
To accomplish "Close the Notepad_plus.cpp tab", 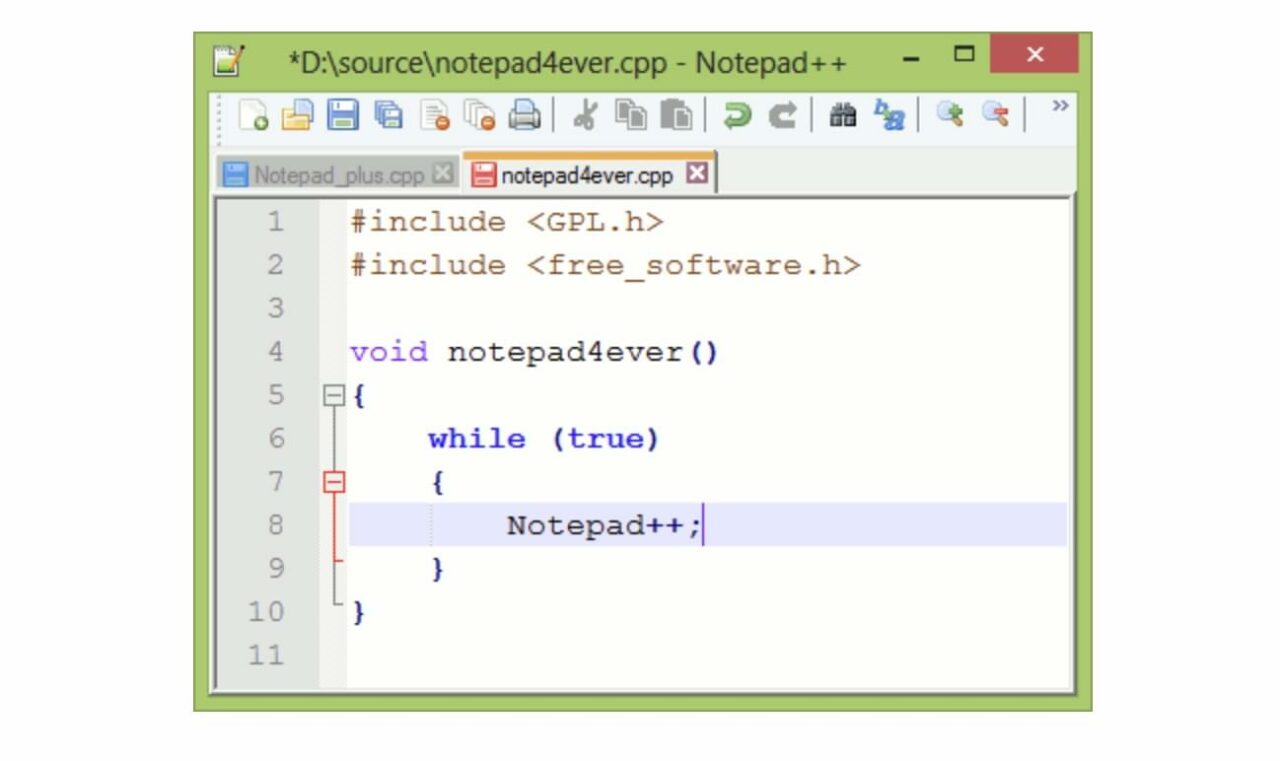I will pyautogui.click(x=443, y=172).
